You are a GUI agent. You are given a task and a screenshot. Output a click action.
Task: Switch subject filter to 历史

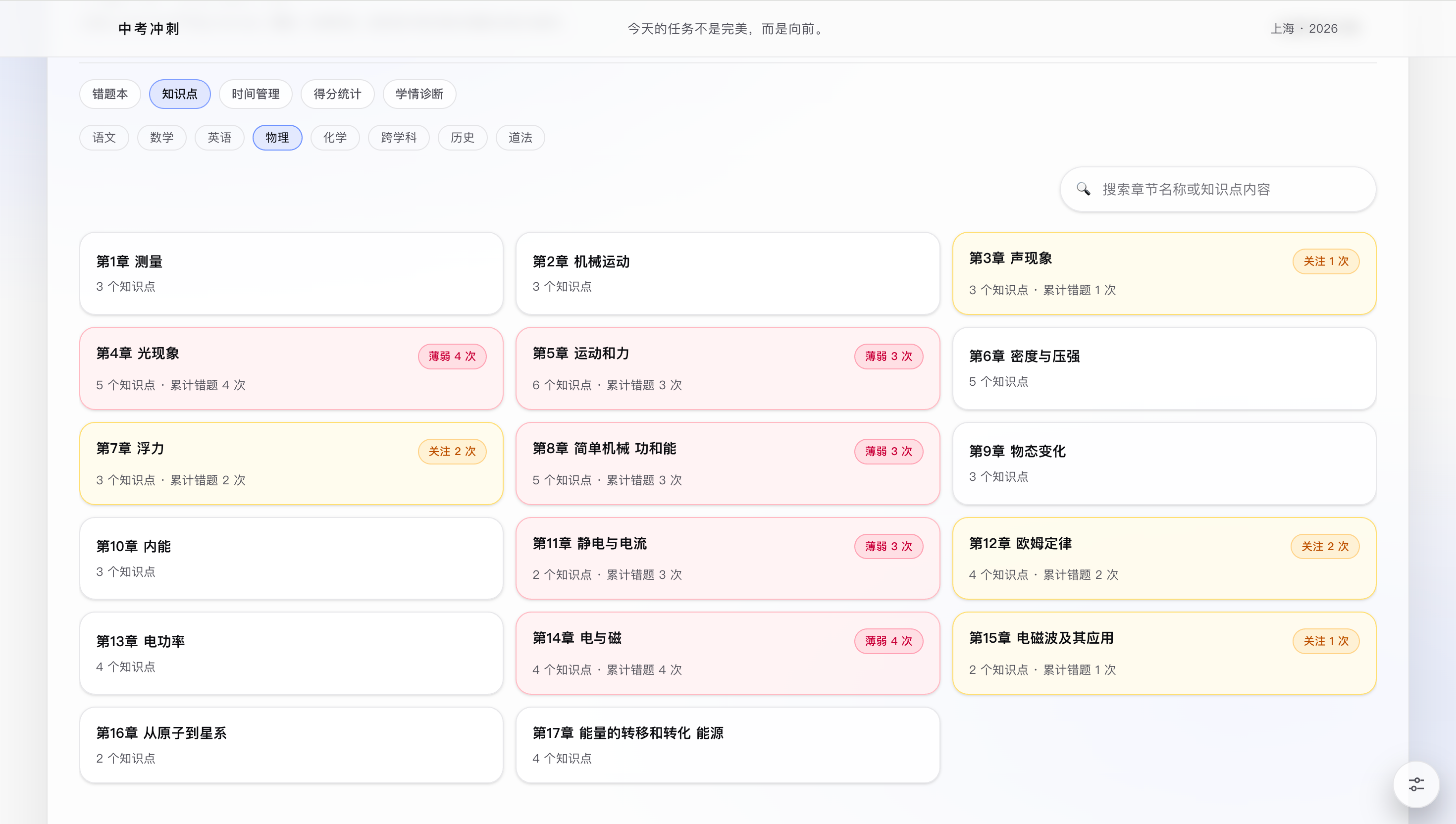(463, 138)
